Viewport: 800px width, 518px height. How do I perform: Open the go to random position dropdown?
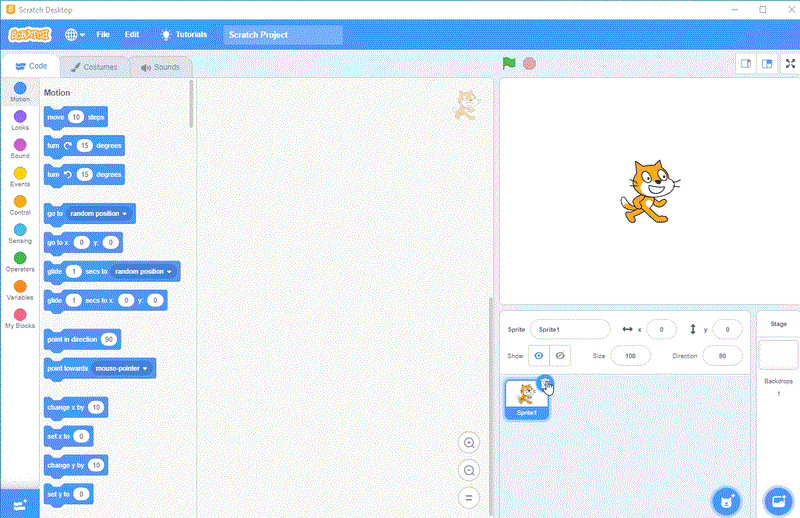click(99, 214)
